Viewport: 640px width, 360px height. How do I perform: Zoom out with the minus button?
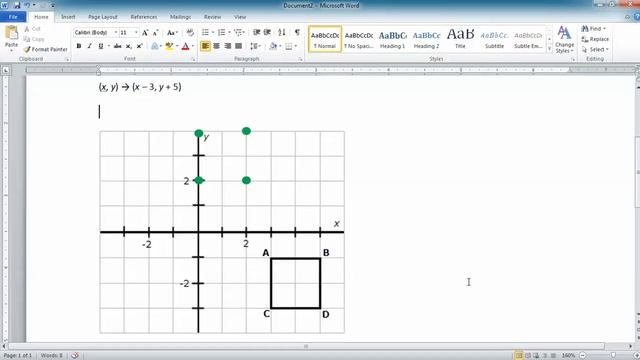click(582, 356)
